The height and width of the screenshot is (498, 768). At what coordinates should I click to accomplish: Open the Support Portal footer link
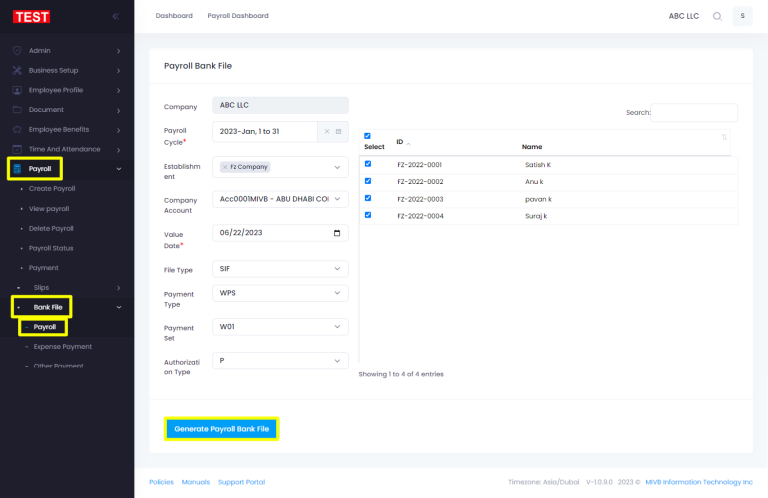pyautogui.click(x=241, y=482)
